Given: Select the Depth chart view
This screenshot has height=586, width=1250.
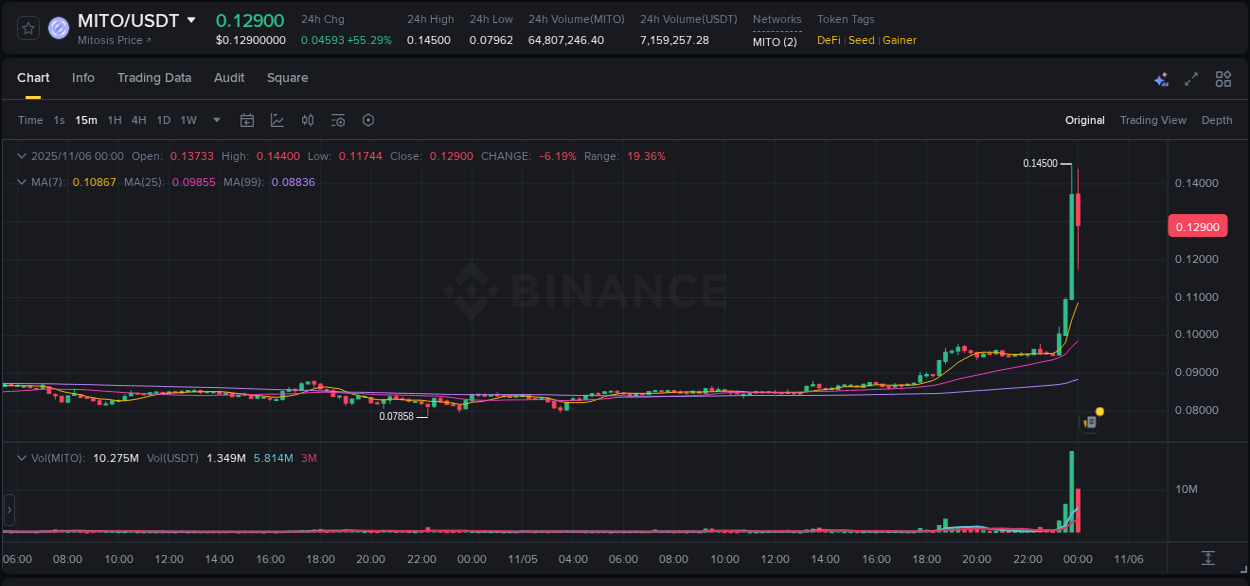Looking at the screenshot, I should [x=1217, y=119].
